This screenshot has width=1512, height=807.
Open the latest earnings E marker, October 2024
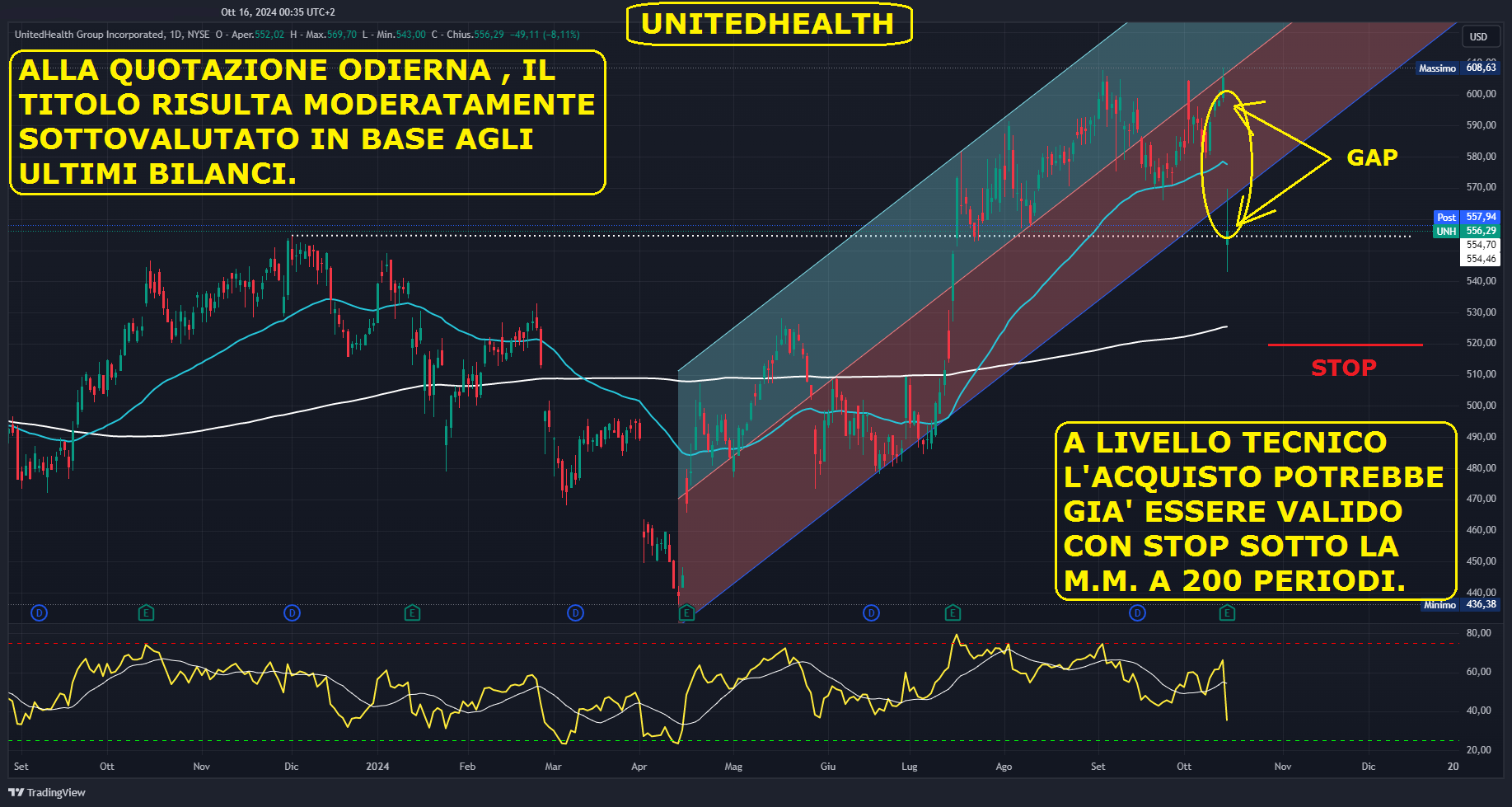1227,612
